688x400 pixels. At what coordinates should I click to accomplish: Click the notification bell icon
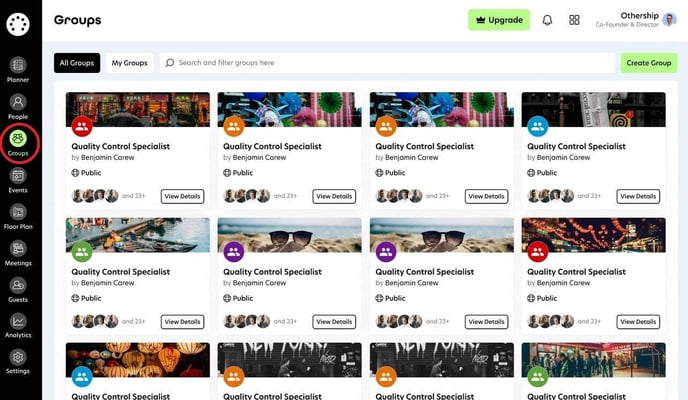click(x=547, y=20)
